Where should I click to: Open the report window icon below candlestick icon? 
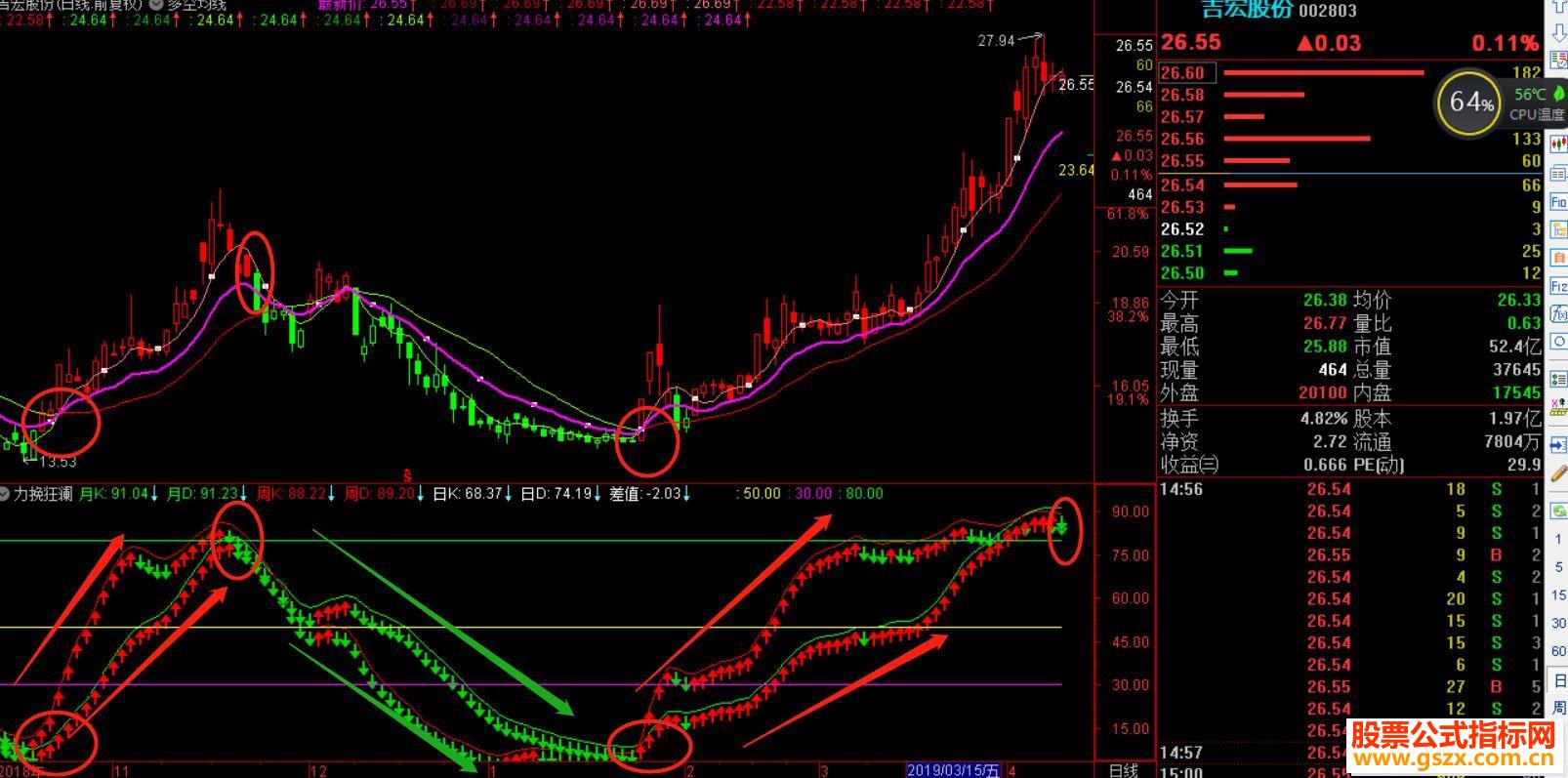click(x=1558, y=174)
